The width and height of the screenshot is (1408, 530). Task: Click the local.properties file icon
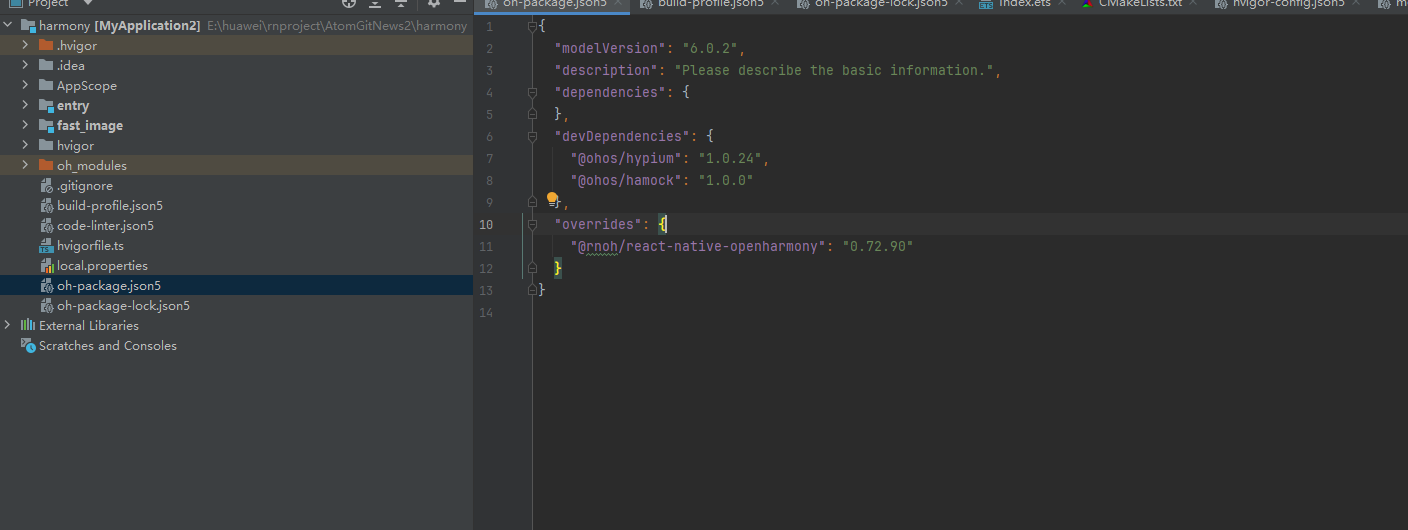click(x=47, y=266)
